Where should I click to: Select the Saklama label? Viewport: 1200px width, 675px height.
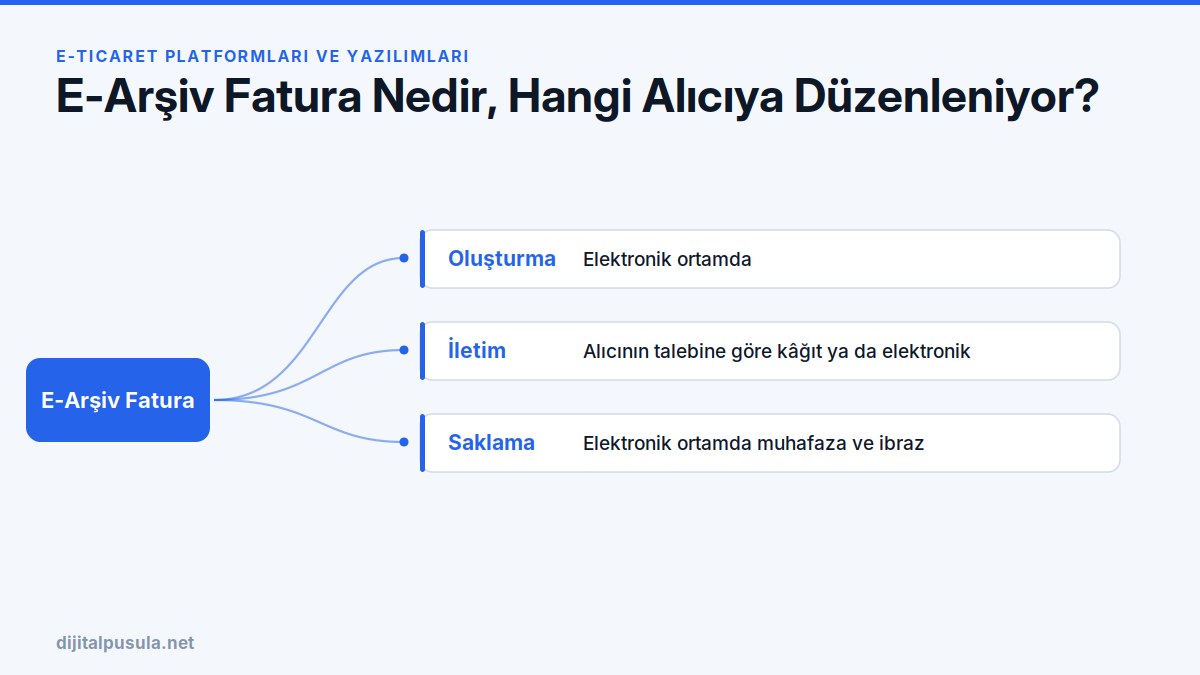point(491,443)
